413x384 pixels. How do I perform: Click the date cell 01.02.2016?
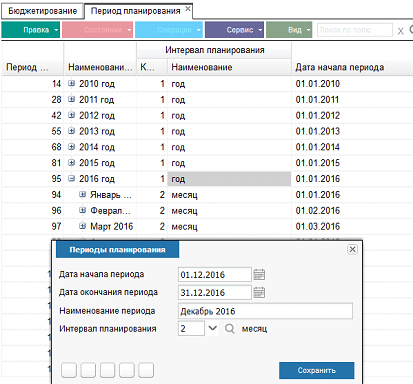coord(318,211)
